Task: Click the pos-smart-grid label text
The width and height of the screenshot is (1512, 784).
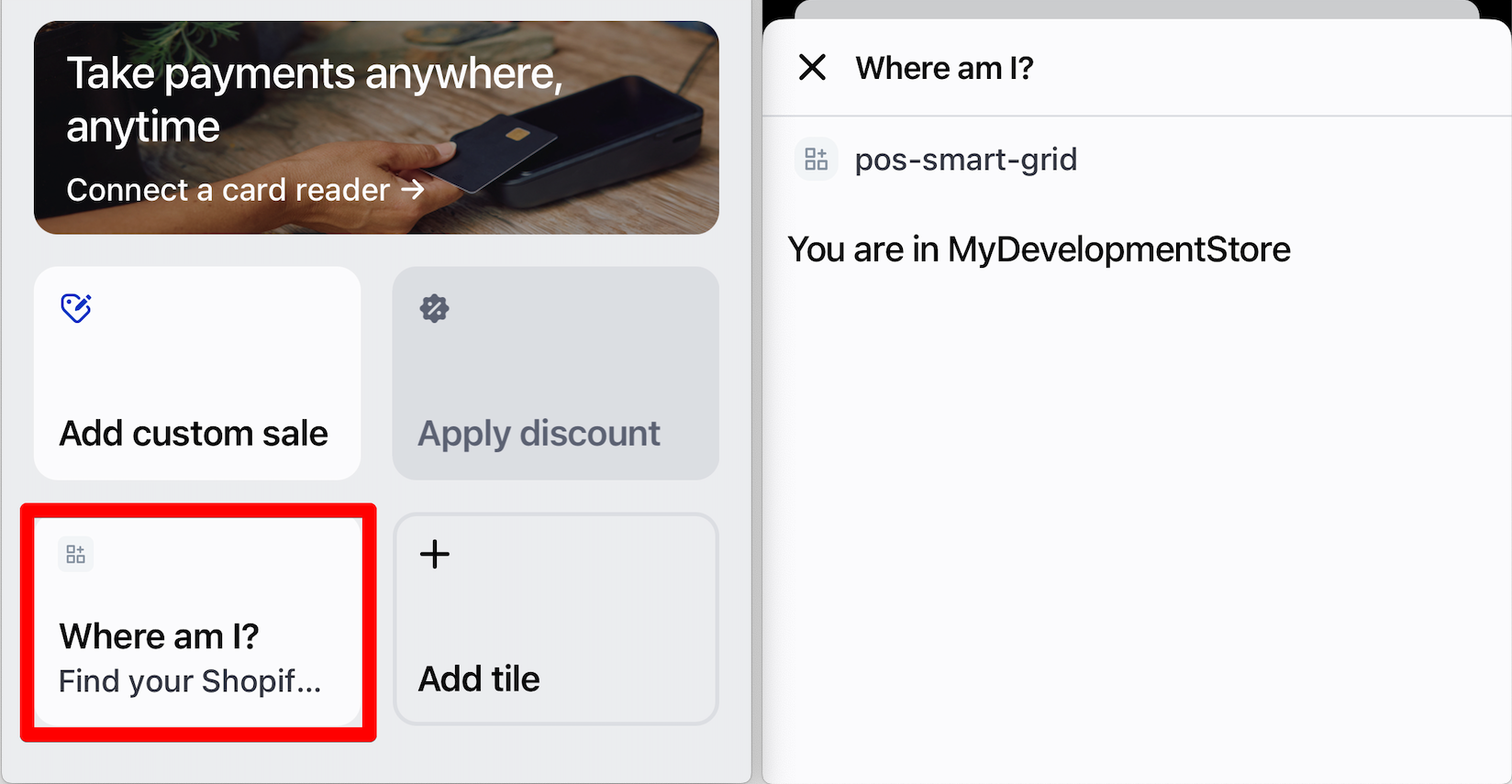Action: (x=966, y=159)
